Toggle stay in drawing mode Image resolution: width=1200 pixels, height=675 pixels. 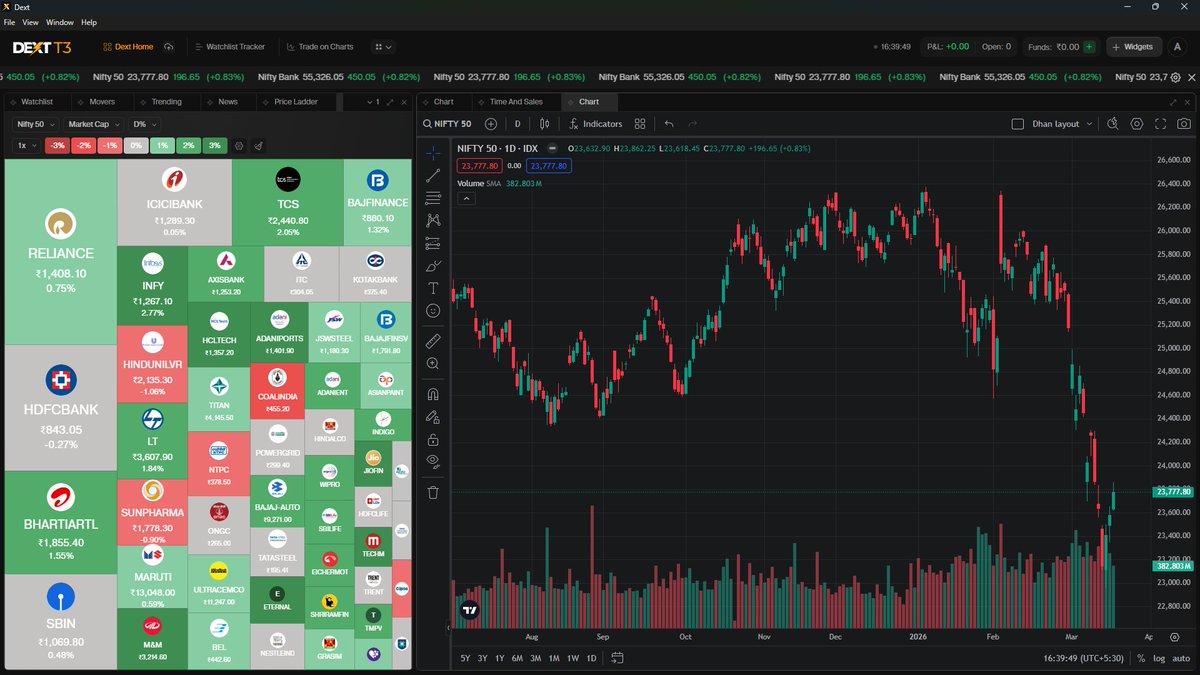pyautogui.click(x=433, y=417)
